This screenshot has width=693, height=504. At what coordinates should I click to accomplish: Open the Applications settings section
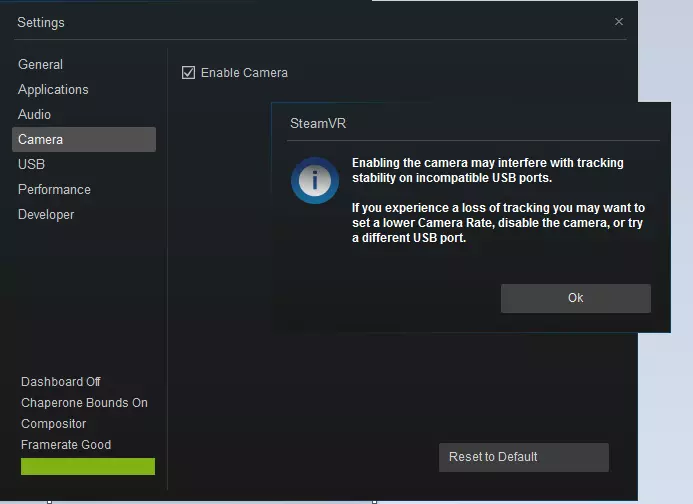(53, 90)
